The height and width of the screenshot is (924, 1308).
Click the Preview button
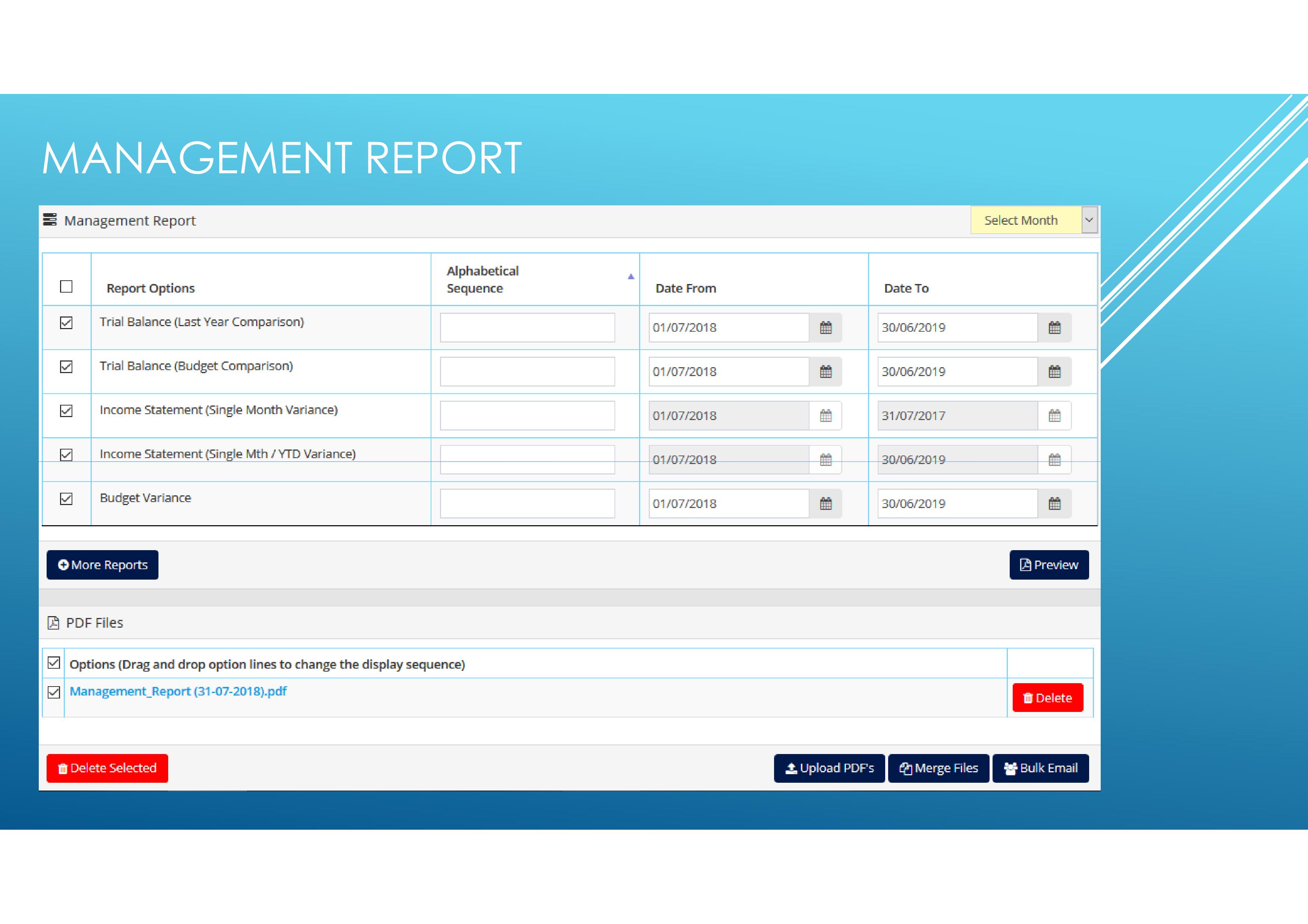1049,565
